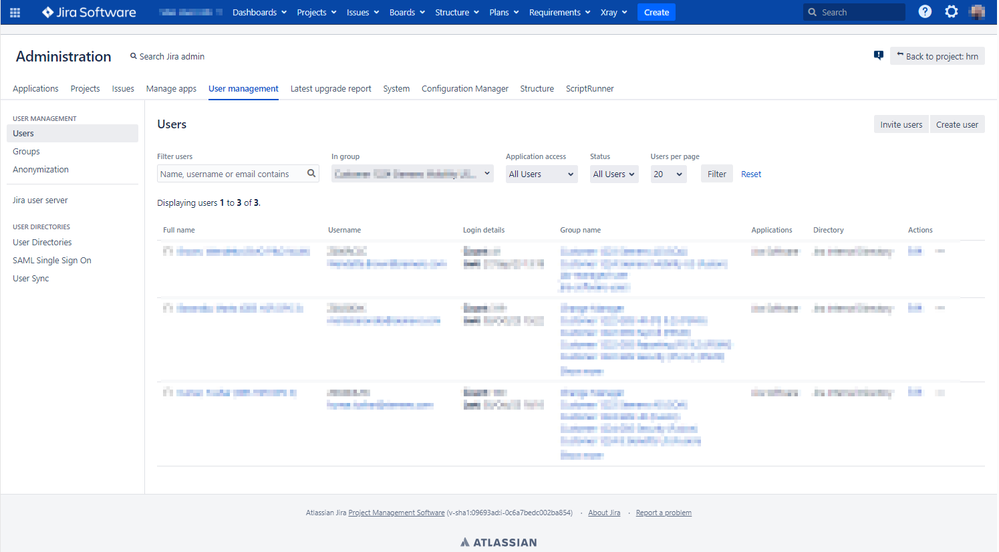Focus the top bar Search field
Image resolution: width=999 pixels, height=552 pixels.
pyautogui.click(x=854, y=12)
